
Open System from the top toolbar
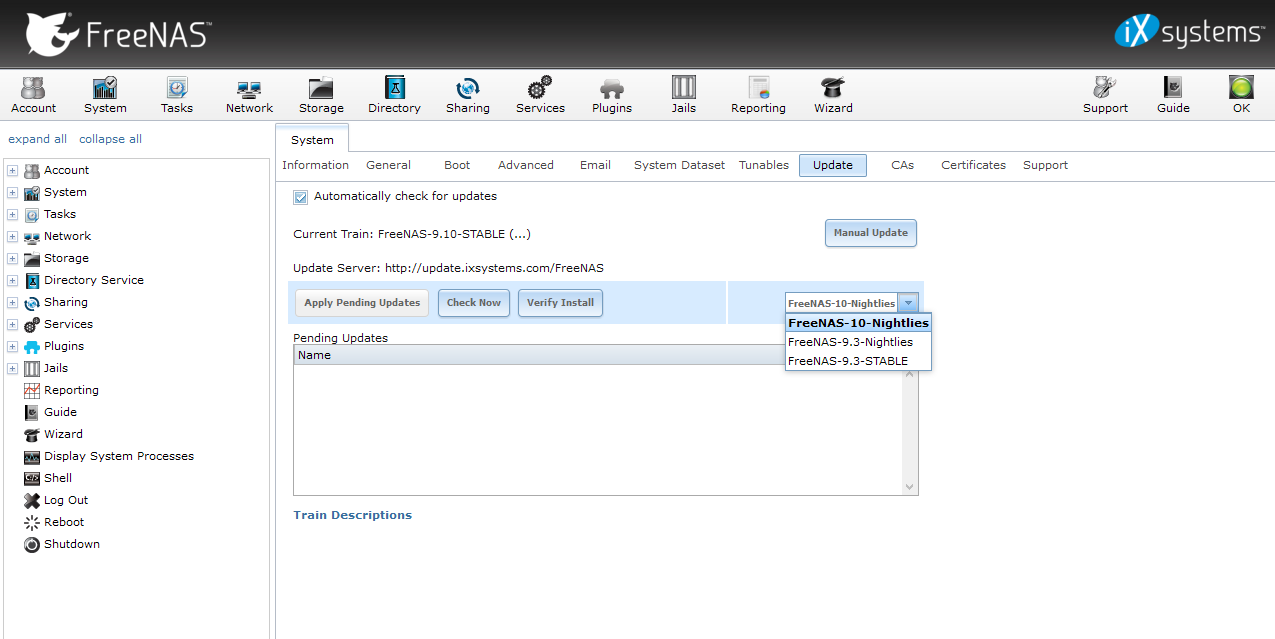pos(105,95)
